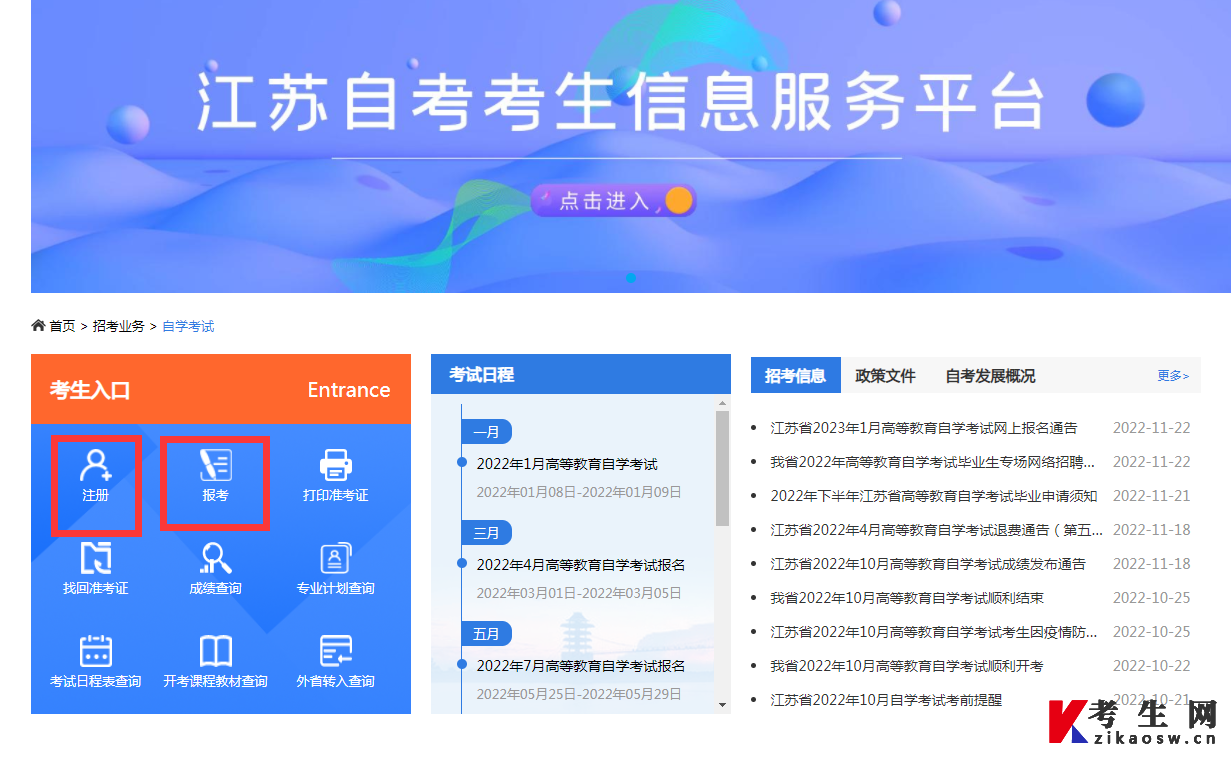Open 我省2022年10月高等教育自学考试顺利开考
The height and width of the screenshot is (757, 1231).
pos(907,666)
